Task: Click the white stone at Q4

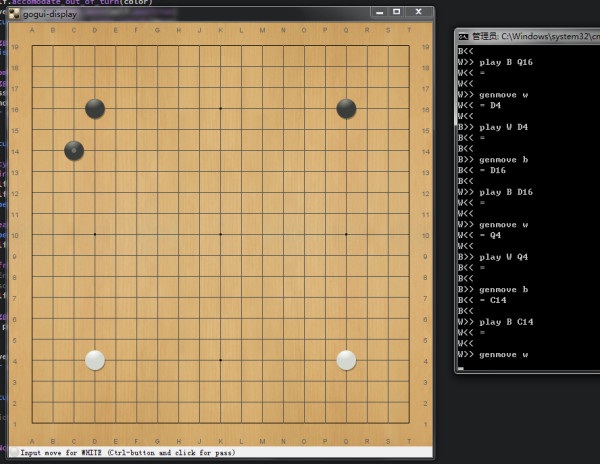Action: click(346, 360)
